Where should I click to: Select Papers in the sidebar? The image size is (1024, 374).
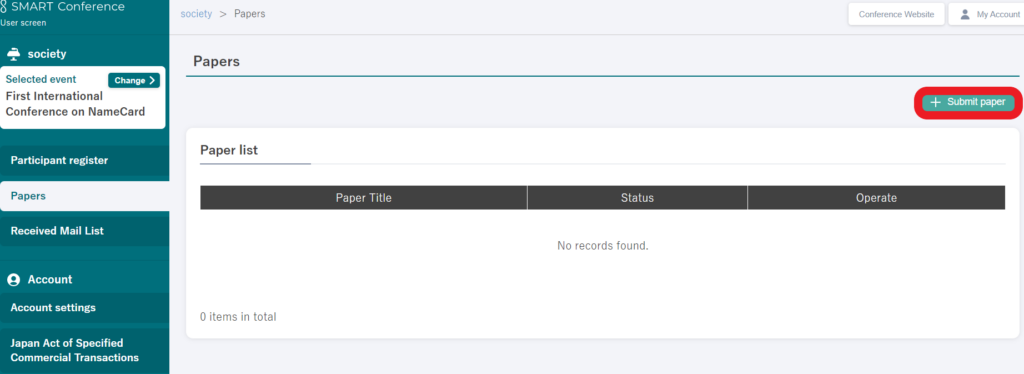click(x=84, y=196)
